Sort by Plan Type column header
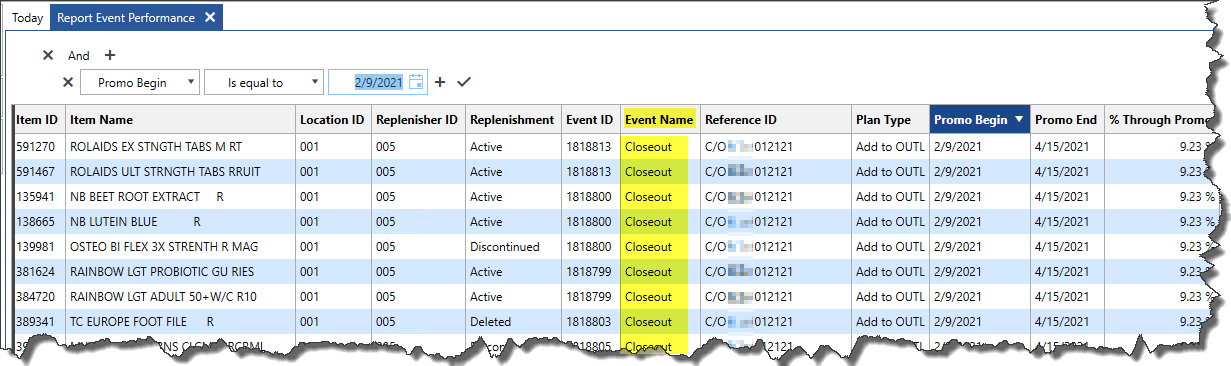Image resolution: width=1231 pixels, height=366 pixels. pos(890,120)
